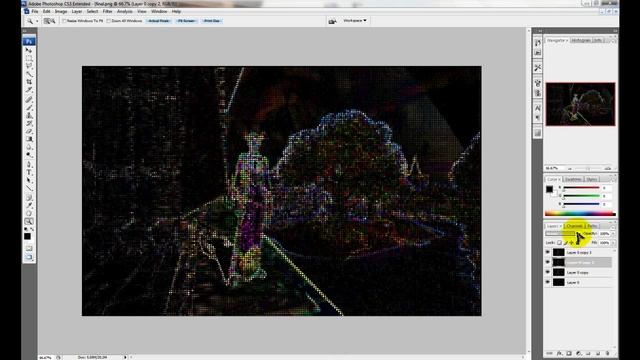
Task: Select the Brush tool
Action: click(29, 108)
